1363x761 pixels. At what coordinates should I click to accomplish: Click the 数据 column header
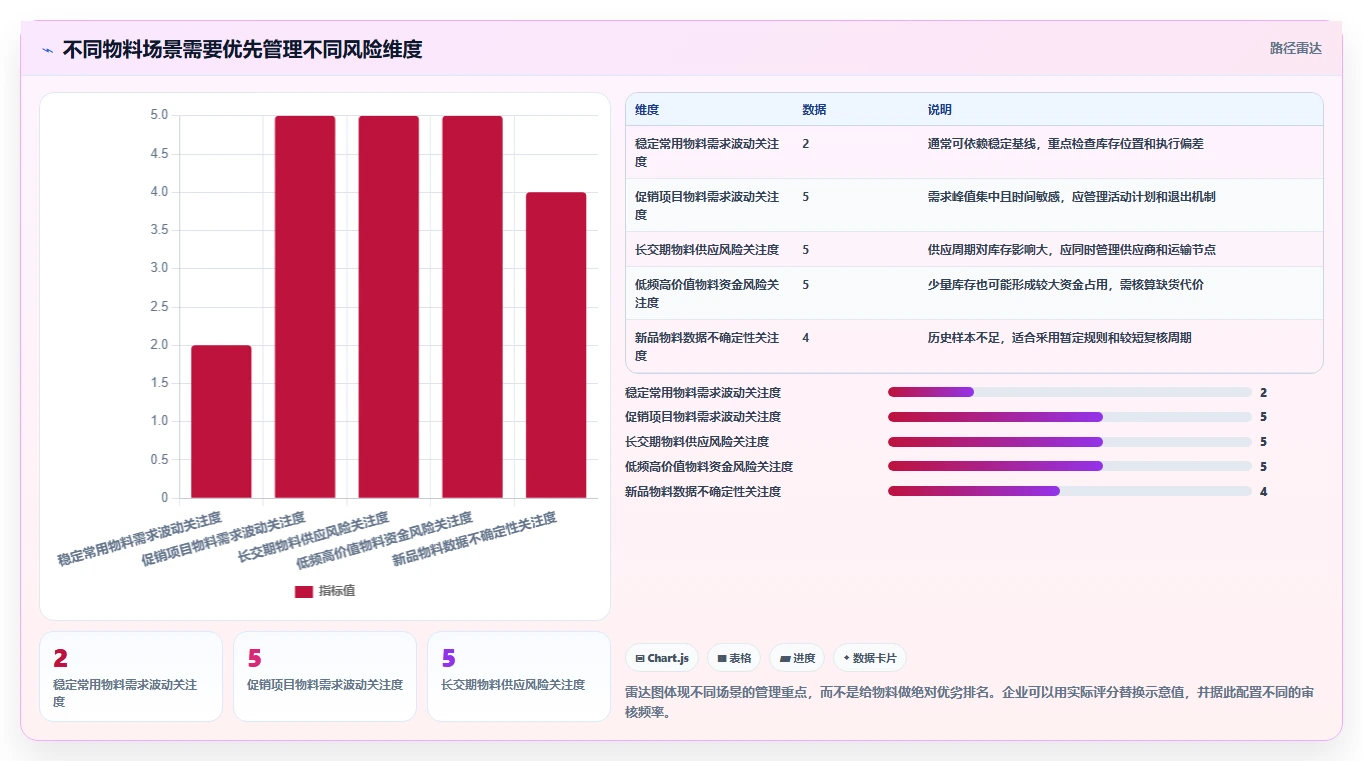click(x=814, y=110)
